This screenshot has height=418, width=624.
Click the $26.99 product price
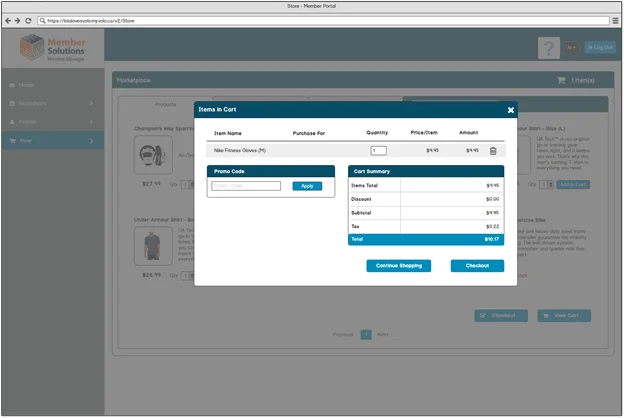tap(152, 275)
